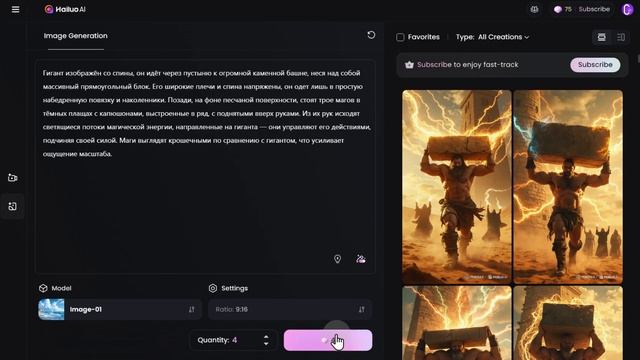Click the 'Settings' section label
This screenshot has height=360, width=640.
234,288
